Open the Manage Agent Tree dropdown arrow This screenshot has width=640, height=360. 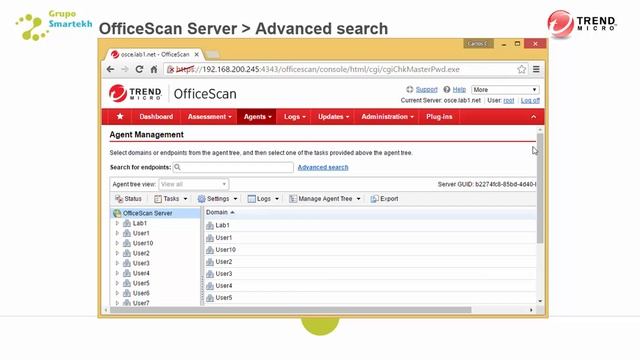tap(358, 199)
